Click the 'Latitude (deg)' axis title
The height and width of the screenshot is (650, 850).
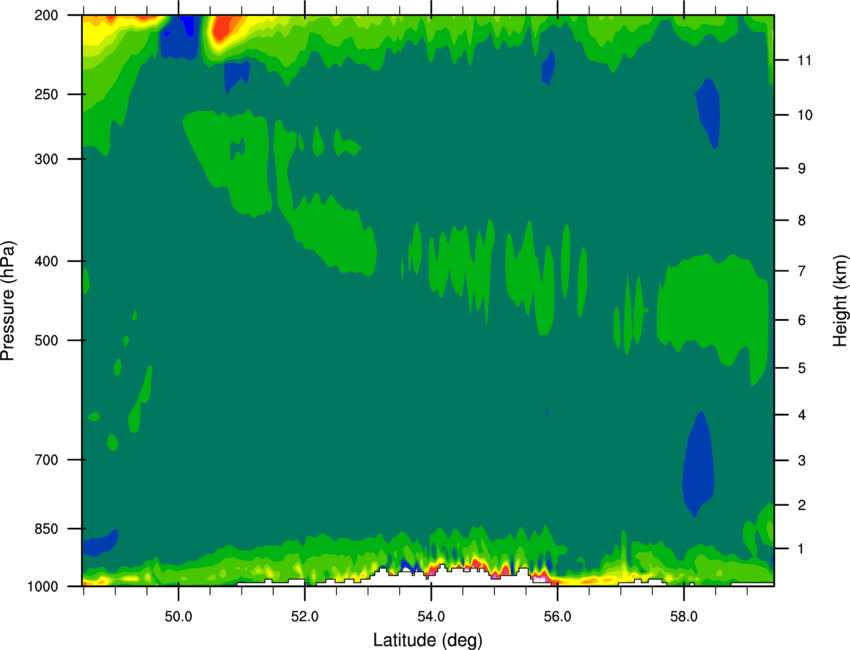[x=428, y=640]
